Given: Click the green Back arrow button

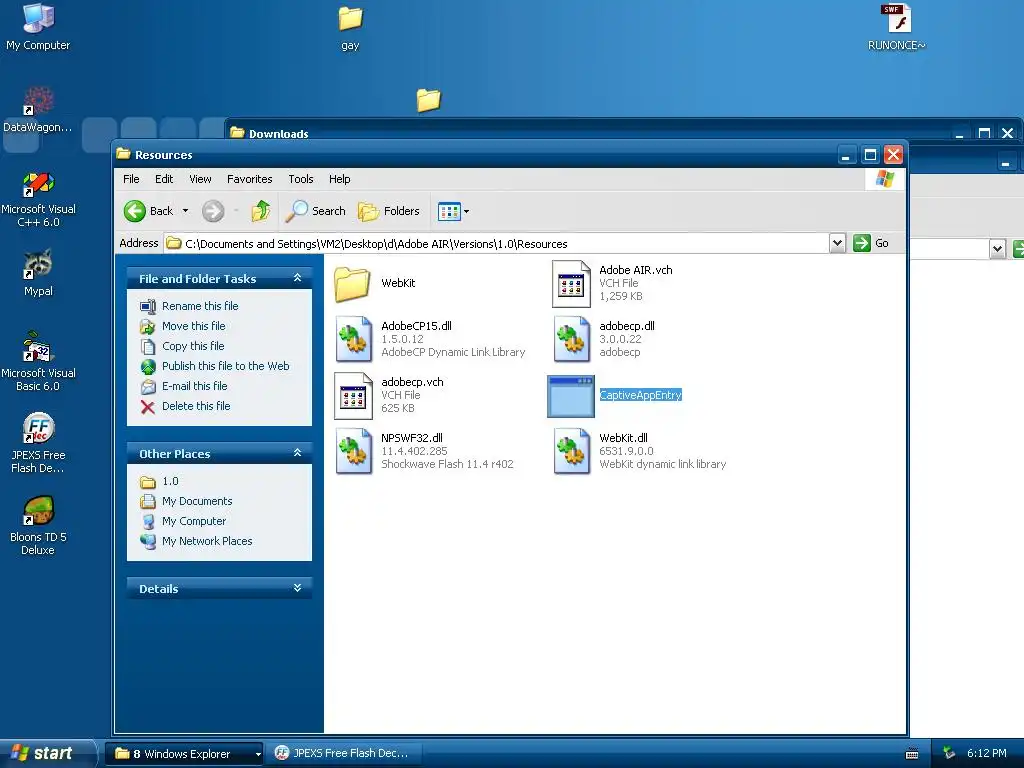Looking at the screenshot, I should [x=135, y=211].
